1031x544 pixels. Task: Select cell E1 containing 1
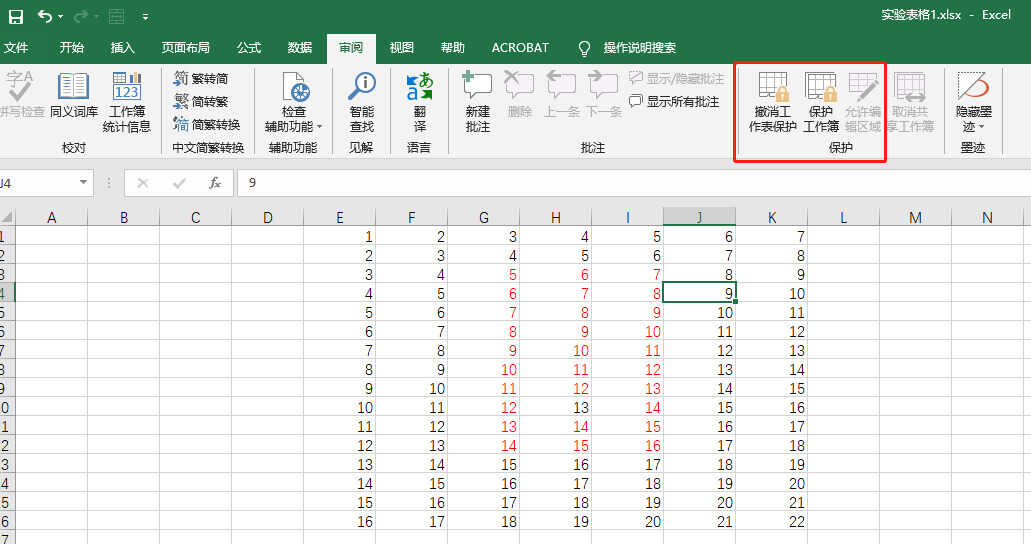(x=339, y=236)
